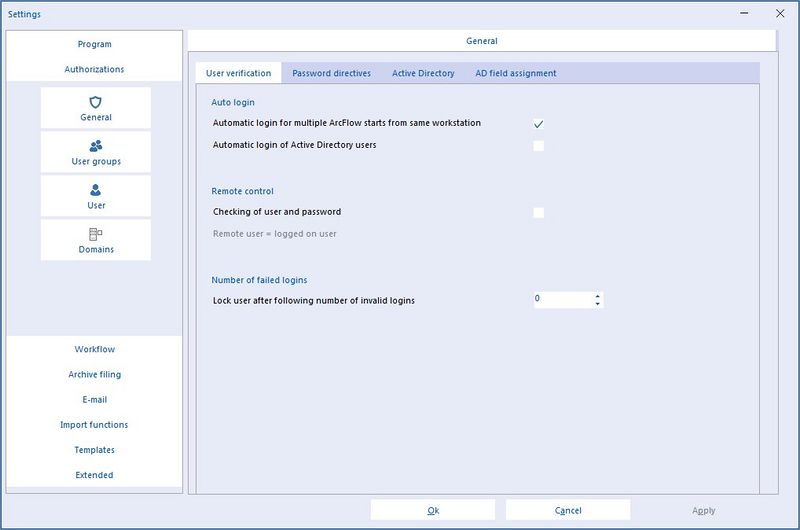800x530 pixels.
Task: Enable automatic login of Active Directory users
Action: [538, 146]
